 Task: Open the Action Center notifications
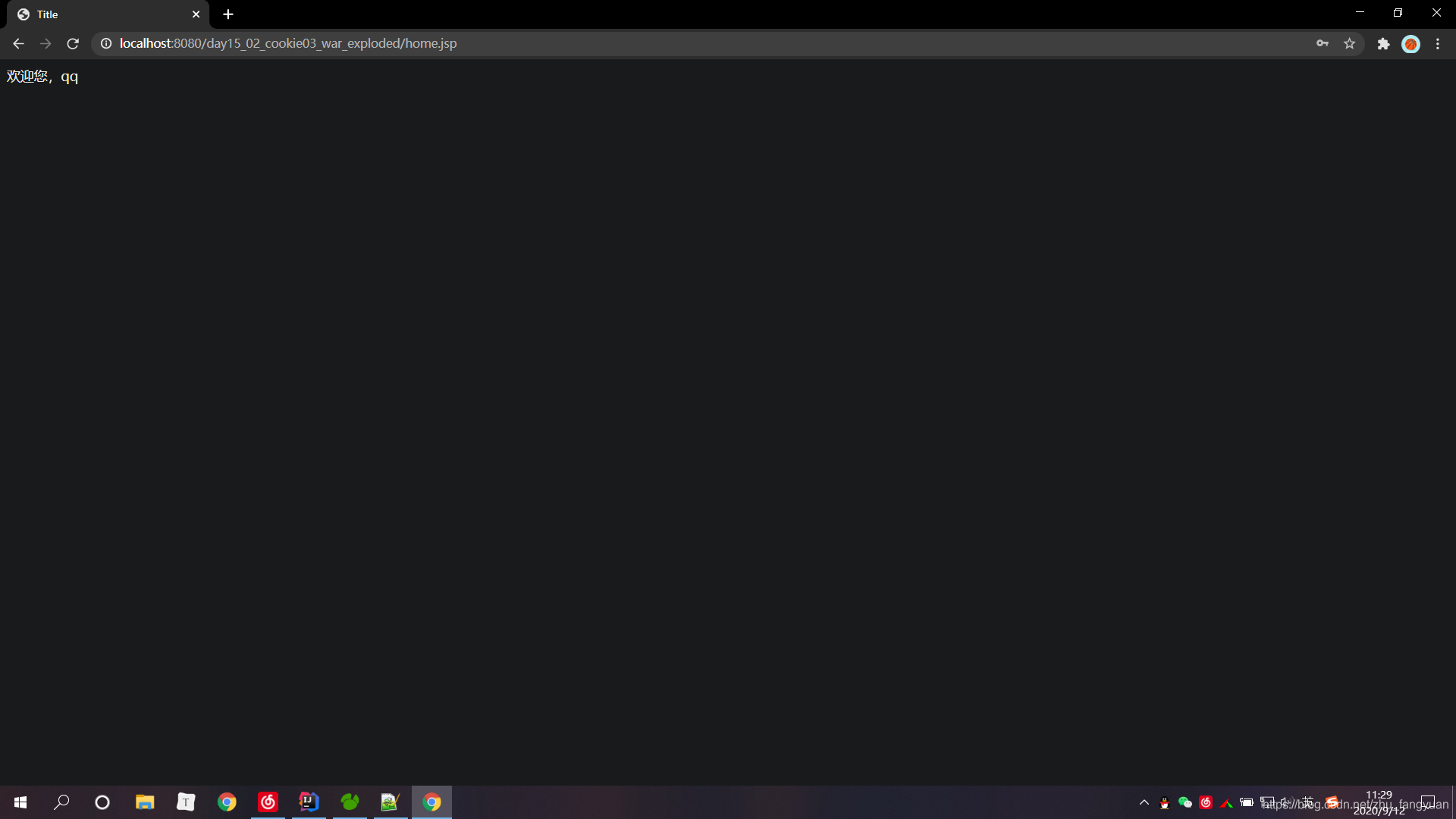click(x=1428, y=802)
